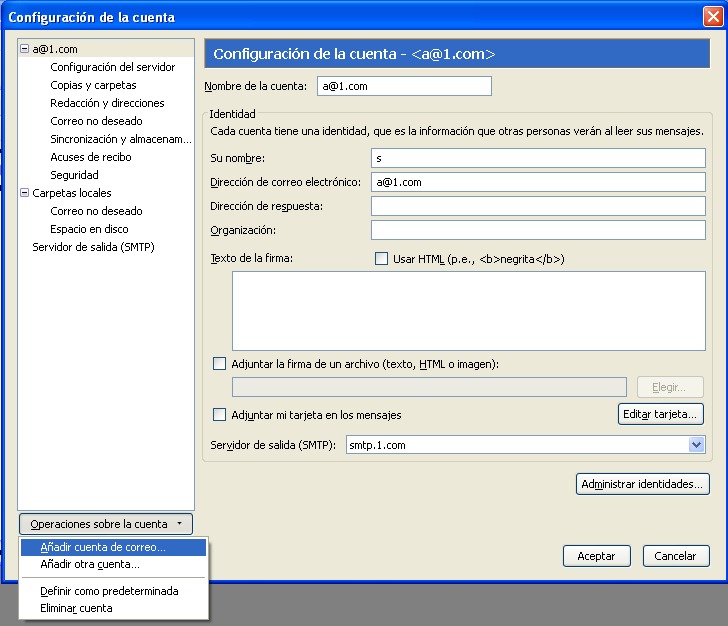Open the Servidor de salida SMTP dropdown
The height and width of the screenshot is (626, 728).
(697, 445)
